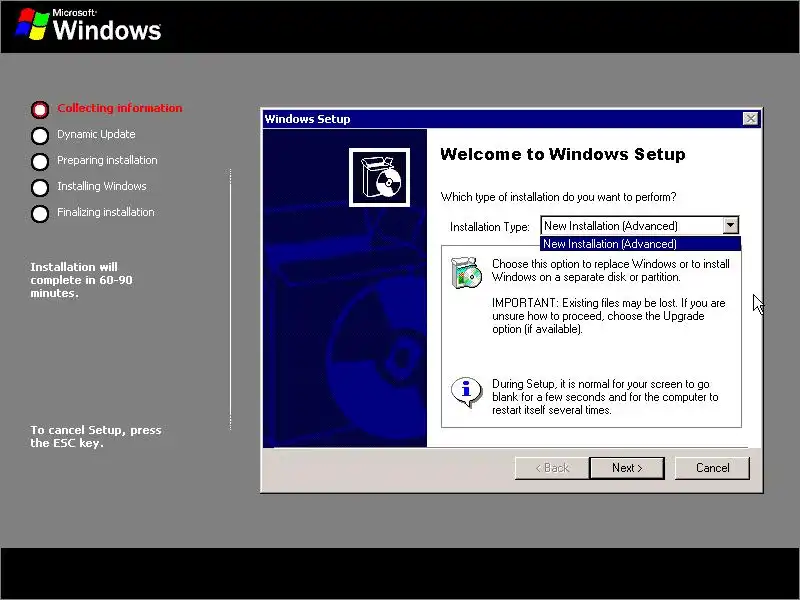Click the Installing Windows step circle
The height and width of the screenshot is (600, 800).
point(40,188)
